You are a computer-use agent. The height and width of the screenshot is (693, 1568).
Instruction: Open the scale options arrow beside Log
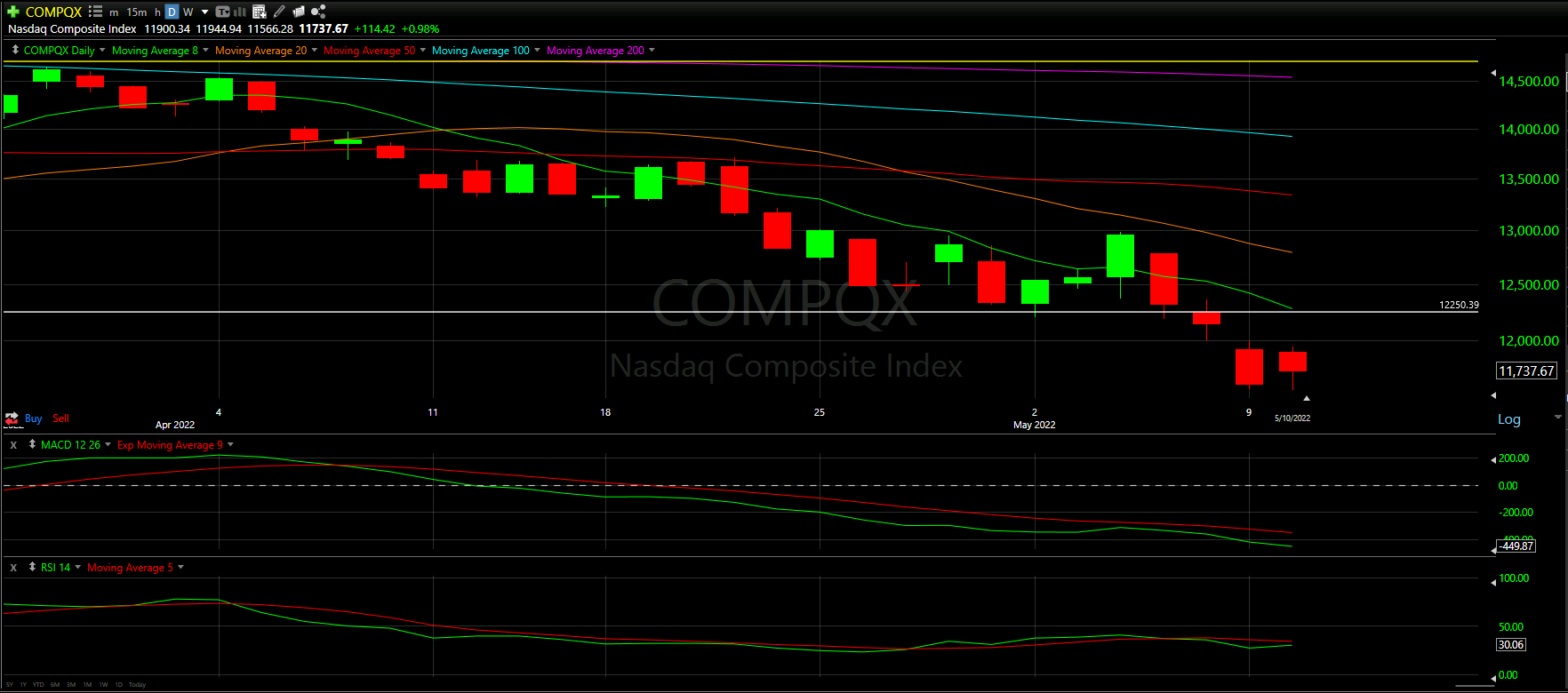pyautogui.click(x=1557, y=417)
